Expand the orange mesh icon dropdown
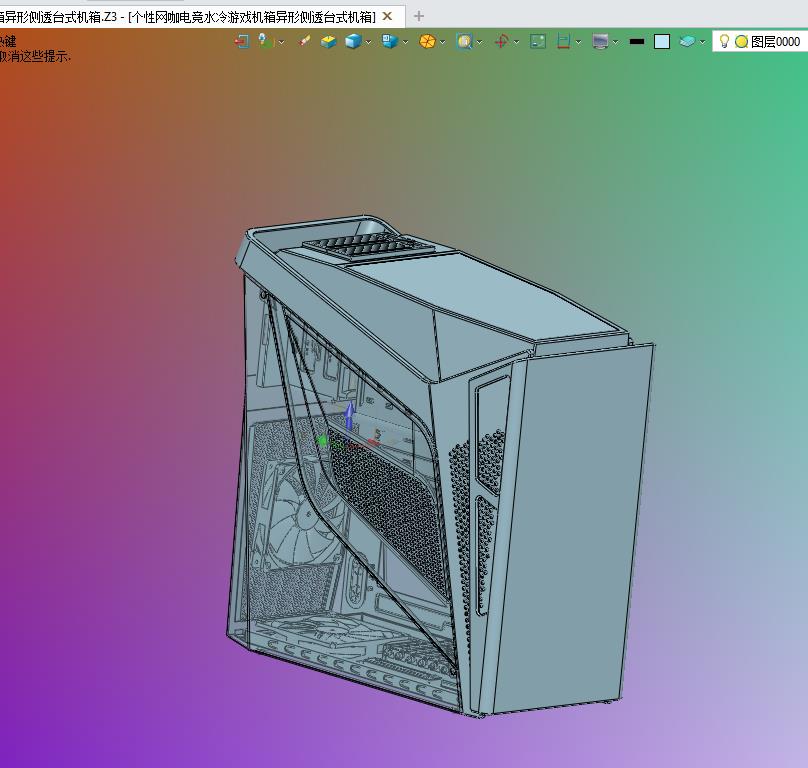This screenshot has height=768, width=808. pyautogui.click(x=443, y=42)
